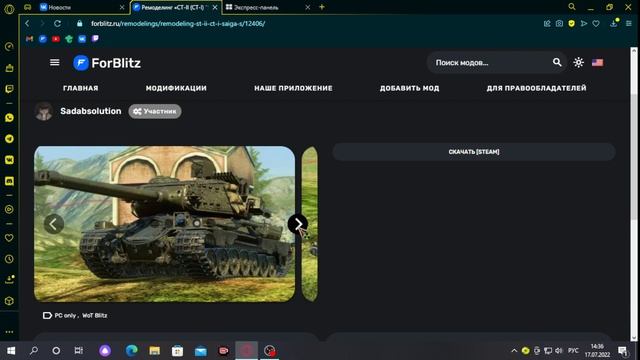Click the ForBlitz logo
640x360 pixels.
[107, 63]
